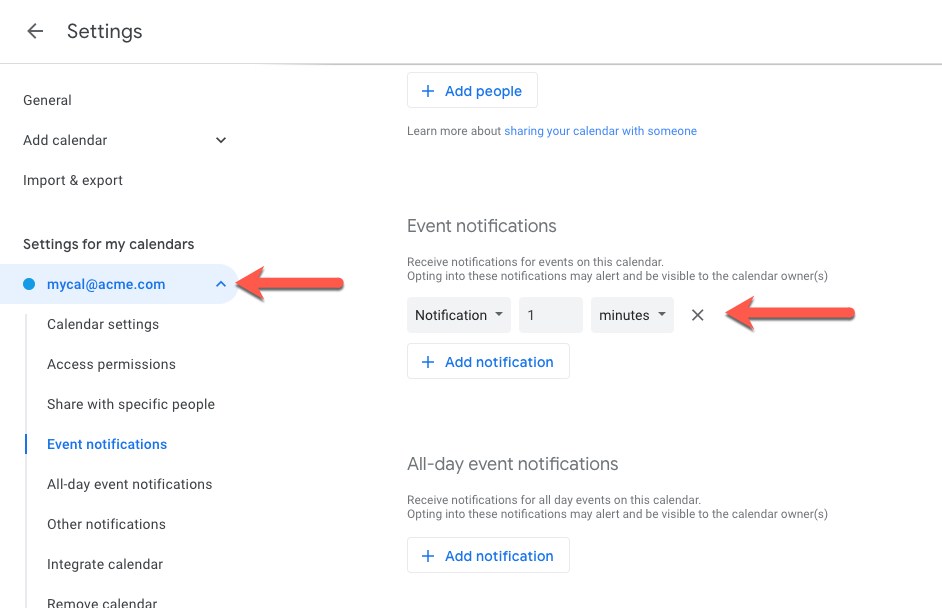Click the Add calendar label
The image size is (942, 608).
point(65,140)
